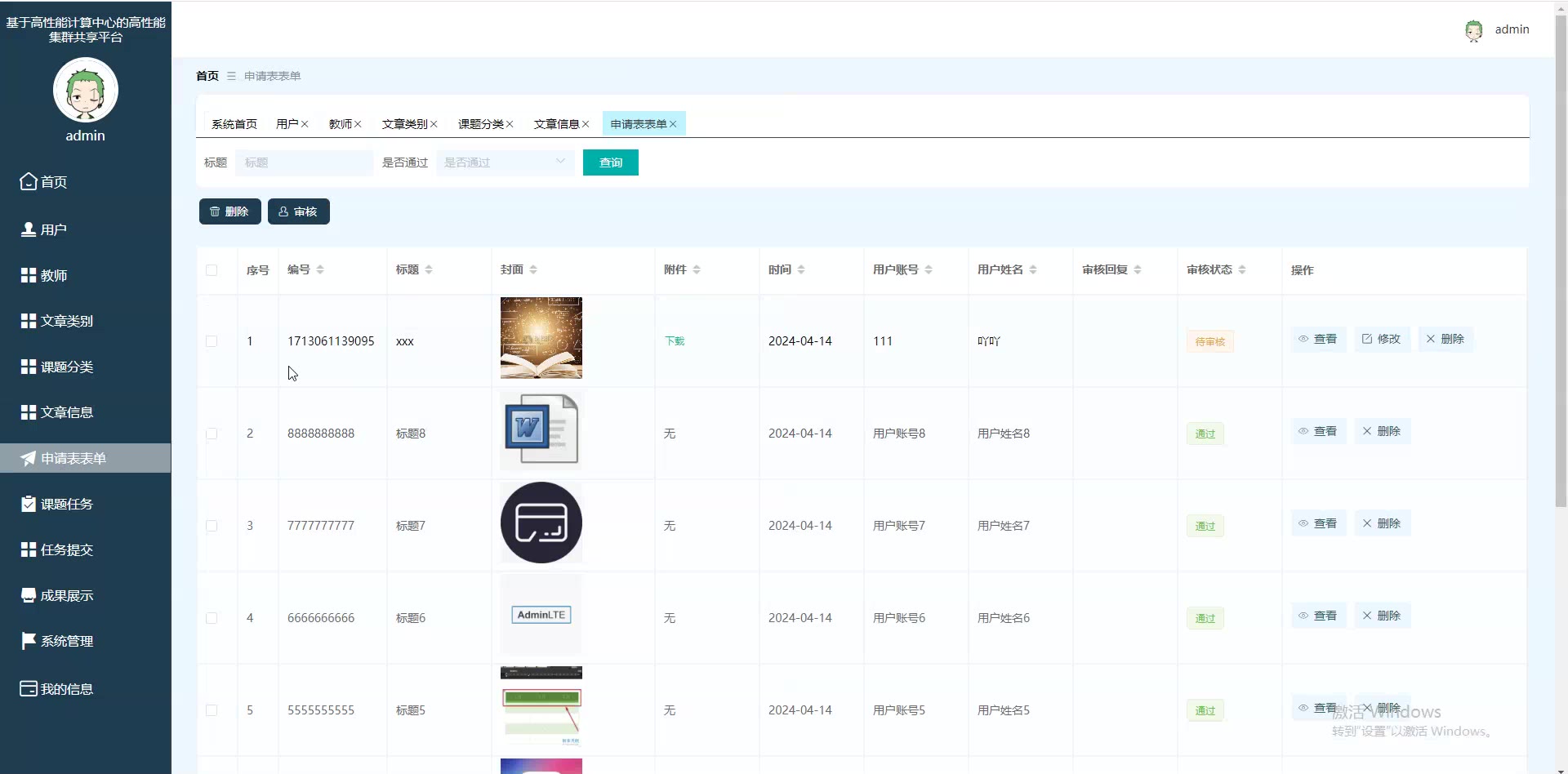This screenshot has height=774, width=1568.
Task: Click the 审核 review button
Action: [298, 211]
